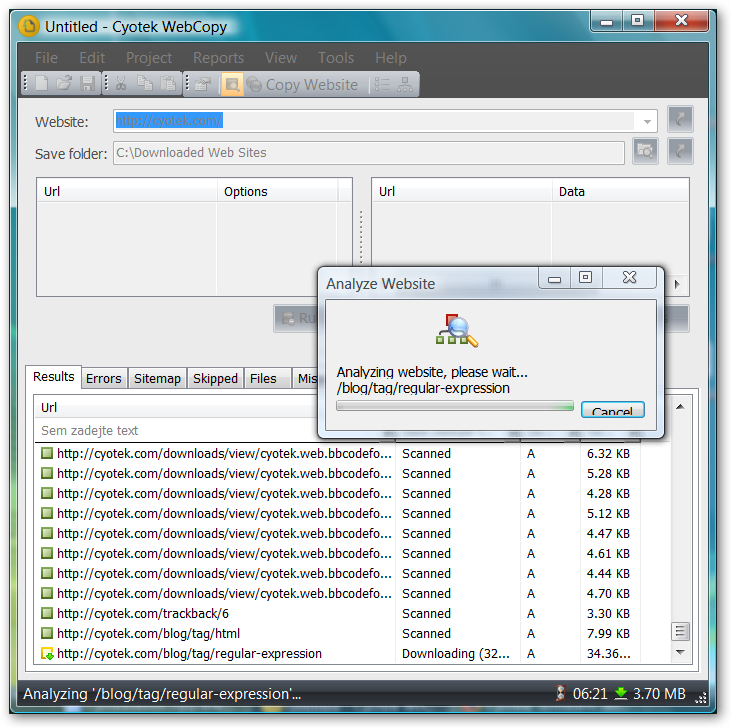Click the Save folder path field

pyautogui.click(x=369, y=153)
